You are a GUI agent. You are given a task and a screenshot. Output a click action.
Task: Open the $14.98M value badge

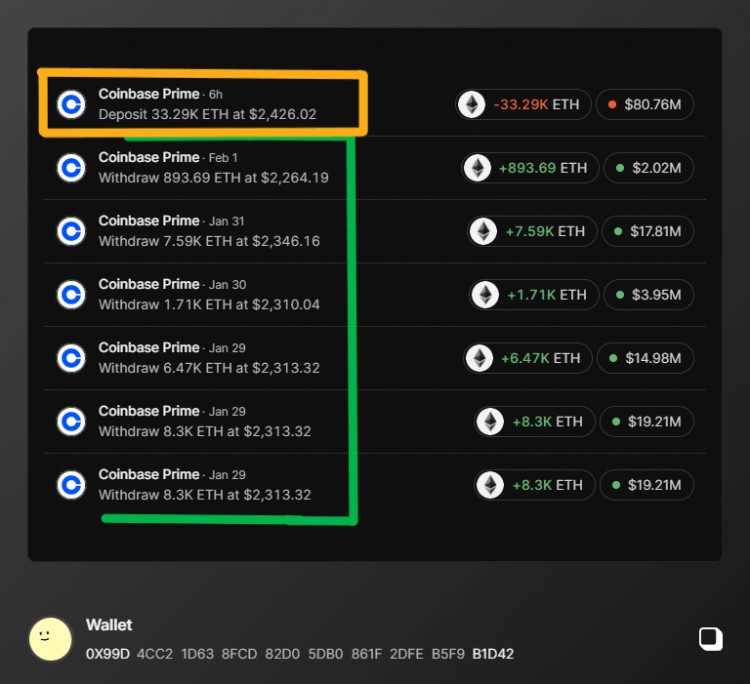(x=645, y=358)
